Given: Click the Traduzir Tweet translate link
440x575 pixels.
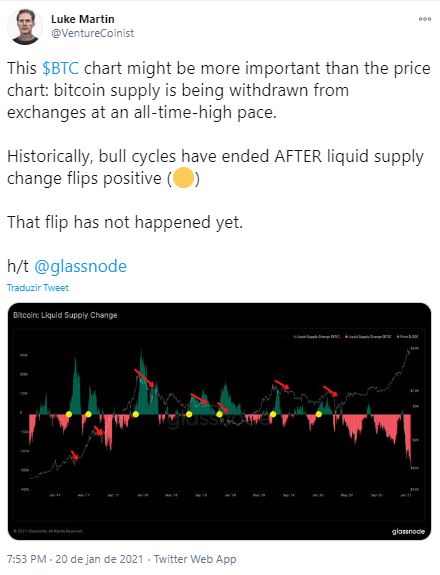Looking at the screenshot, I should point(38,288).
